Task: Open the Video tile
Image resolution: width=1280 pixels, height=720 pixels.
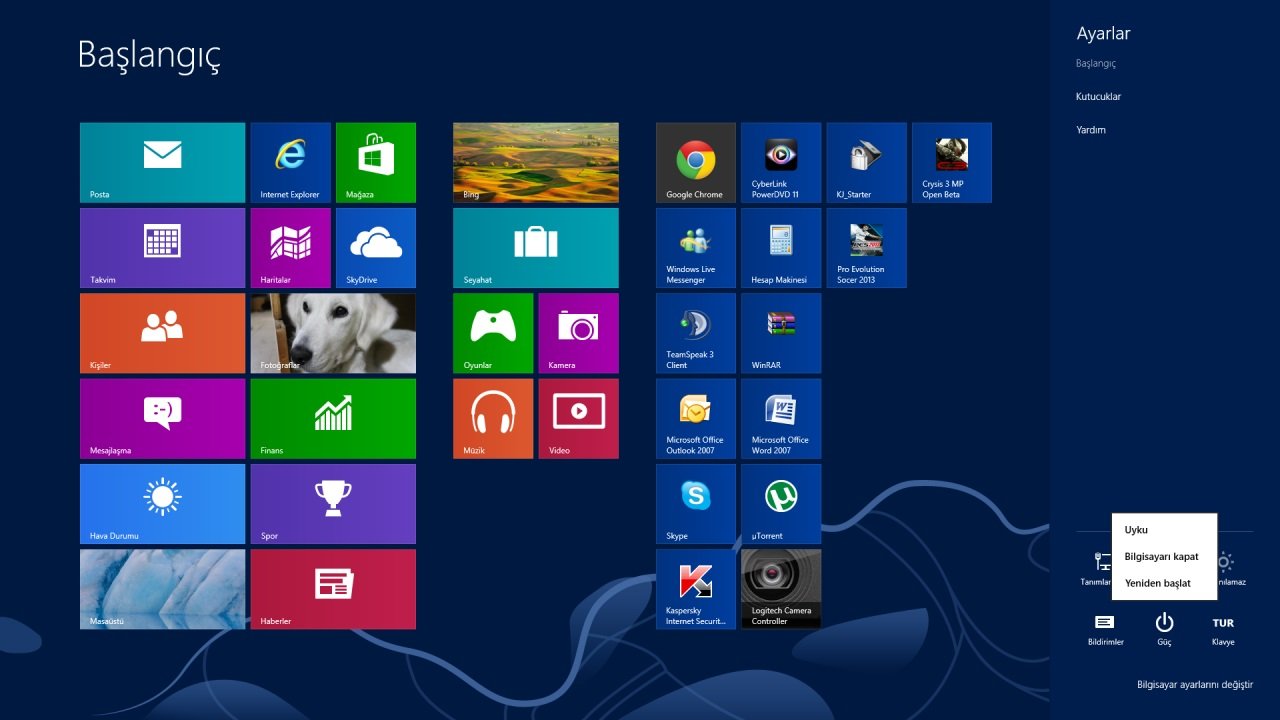Action: (x=579, y=419)
